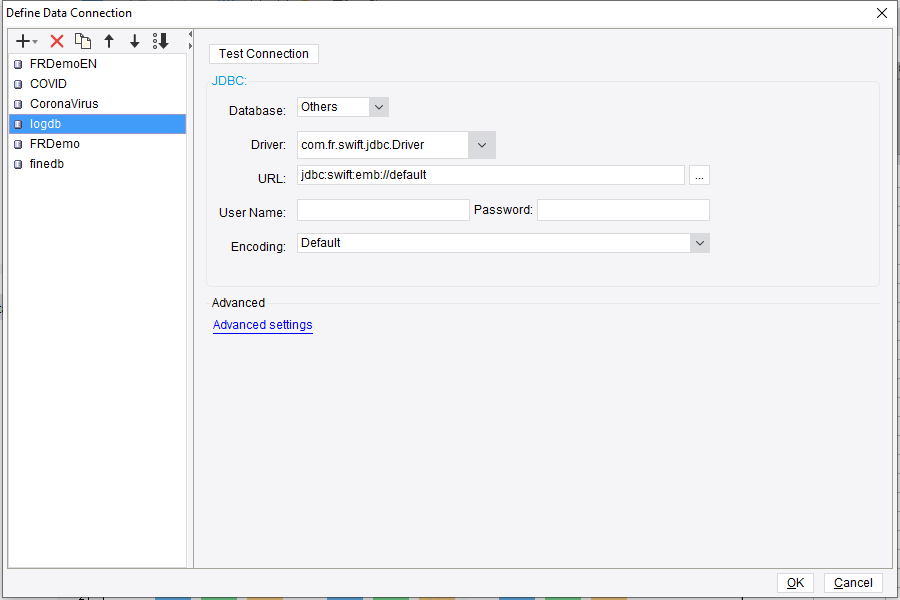Screen dimensions: 900x600
Task: Add a new data connection with plus icon
Action: [x=25, y=41]
